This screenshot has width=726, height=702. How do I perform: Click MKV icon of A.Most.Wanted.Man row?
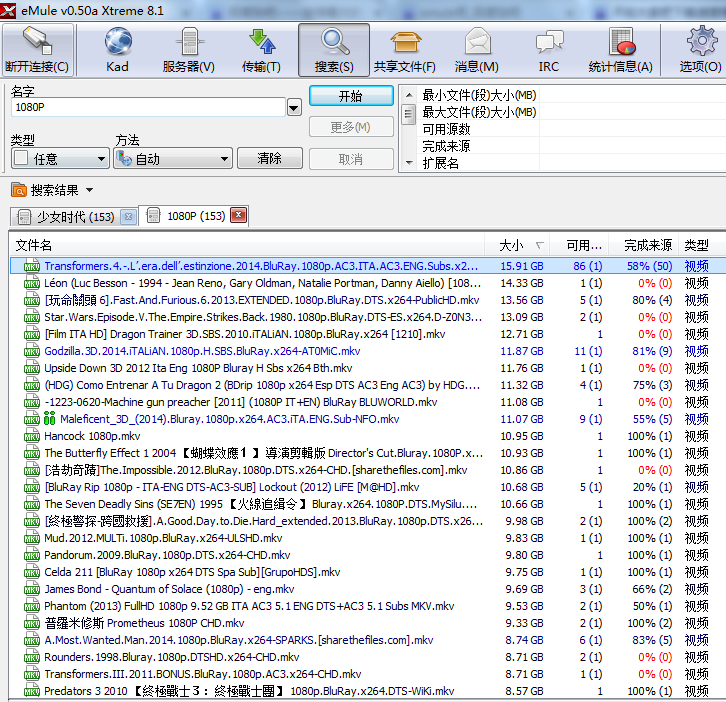point(31,640)
